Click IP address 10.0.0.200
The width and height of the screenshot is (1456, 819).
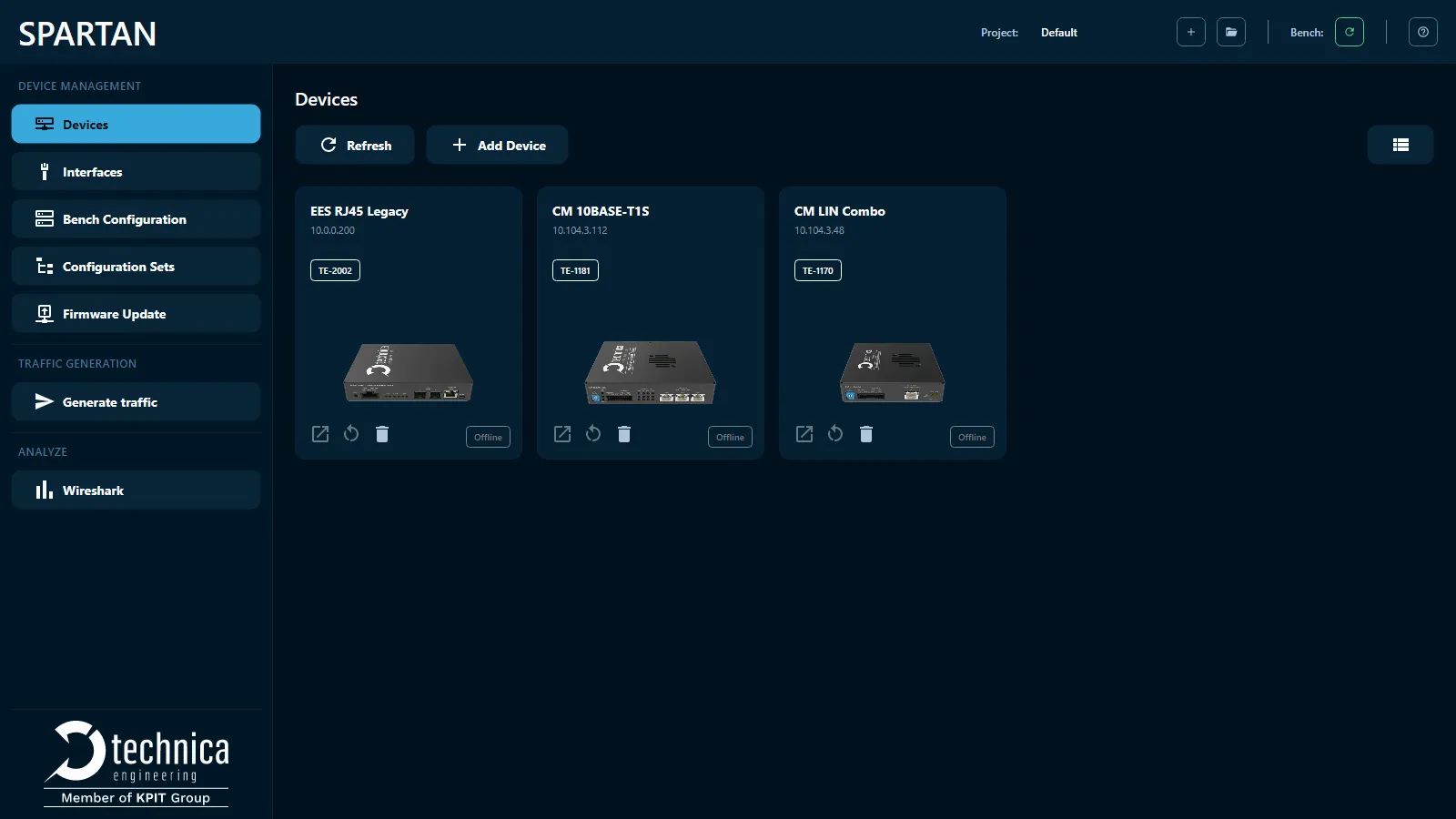pos(332,230)
